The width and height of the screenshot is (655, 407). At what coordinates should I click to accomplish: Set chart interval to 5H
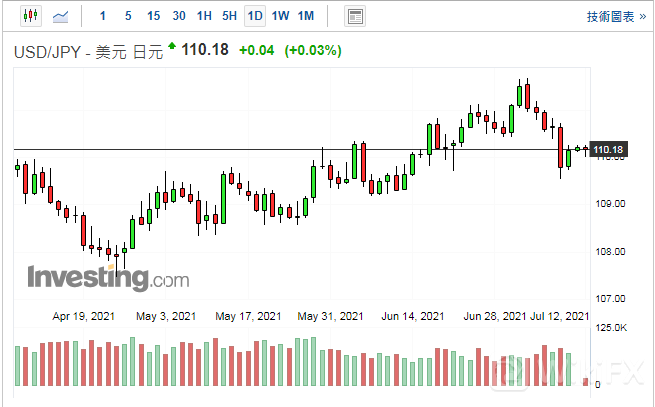pyautogui.click(x=229, y=16)
